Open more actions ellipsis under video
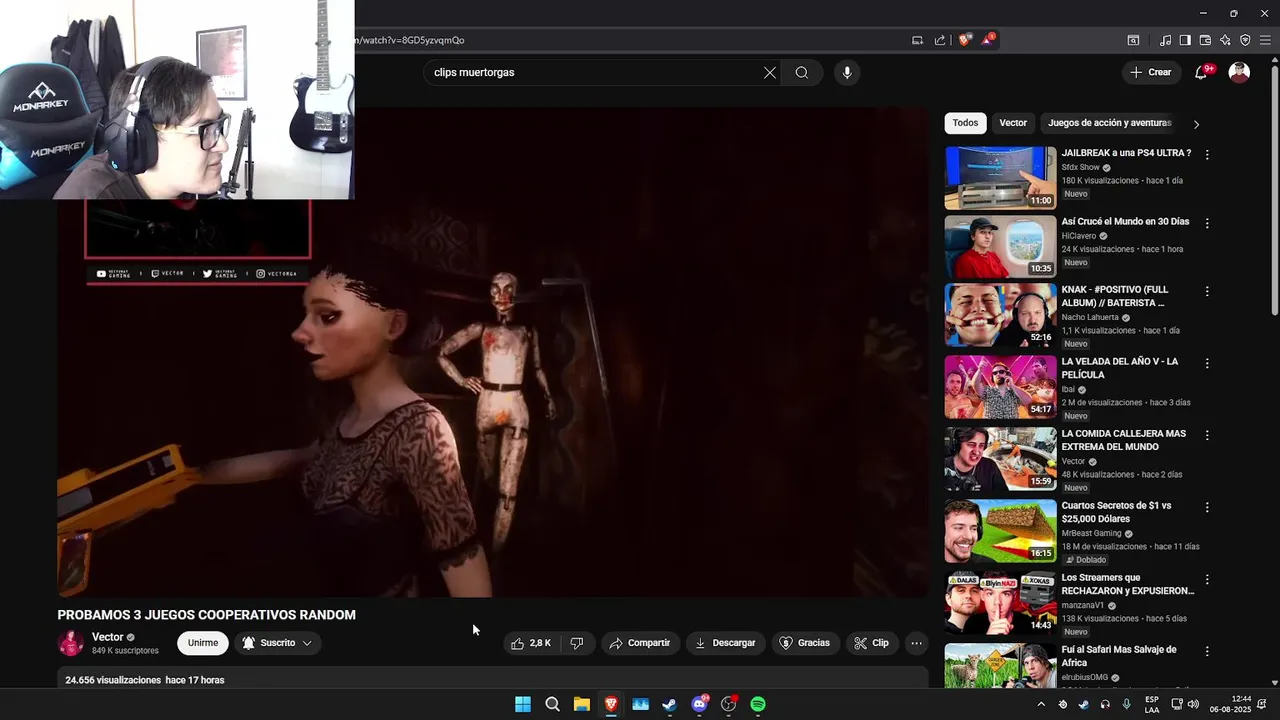1280x720 pixels. click(x=916, y=643)
